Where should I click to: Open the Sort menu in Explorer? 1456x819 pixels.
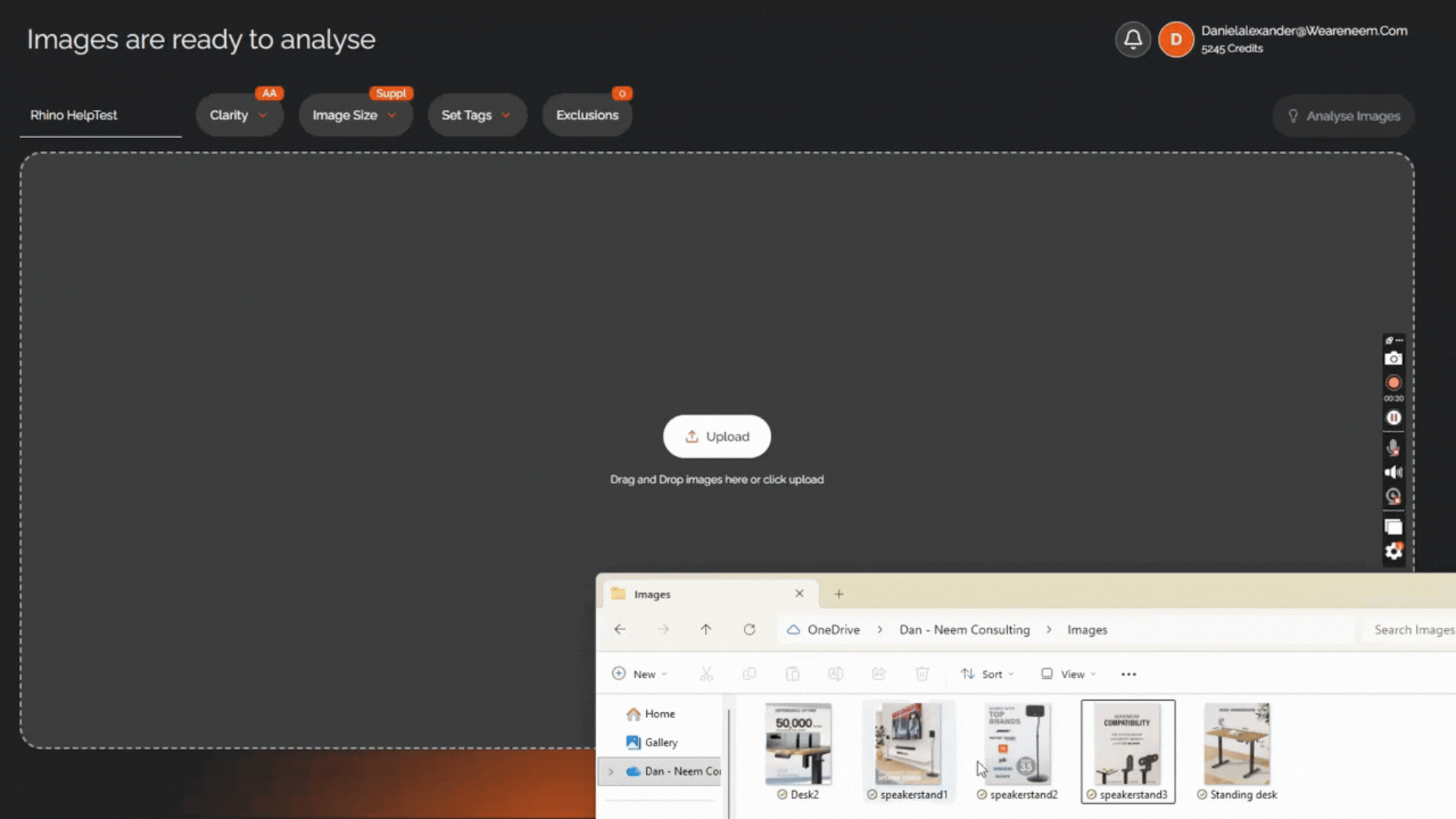[987, 674]
